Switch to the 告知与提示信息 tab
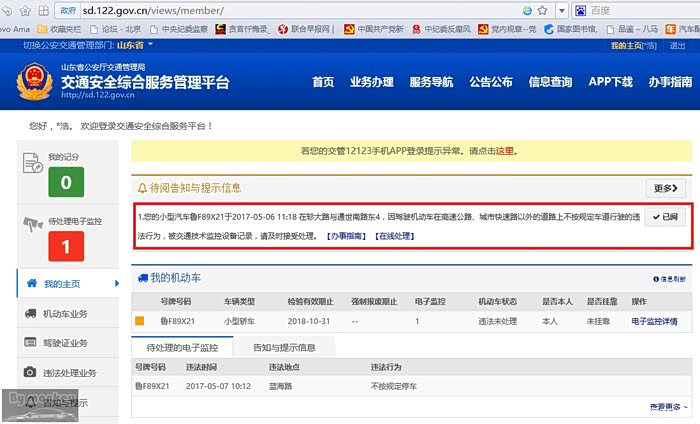 pos(284,348)
